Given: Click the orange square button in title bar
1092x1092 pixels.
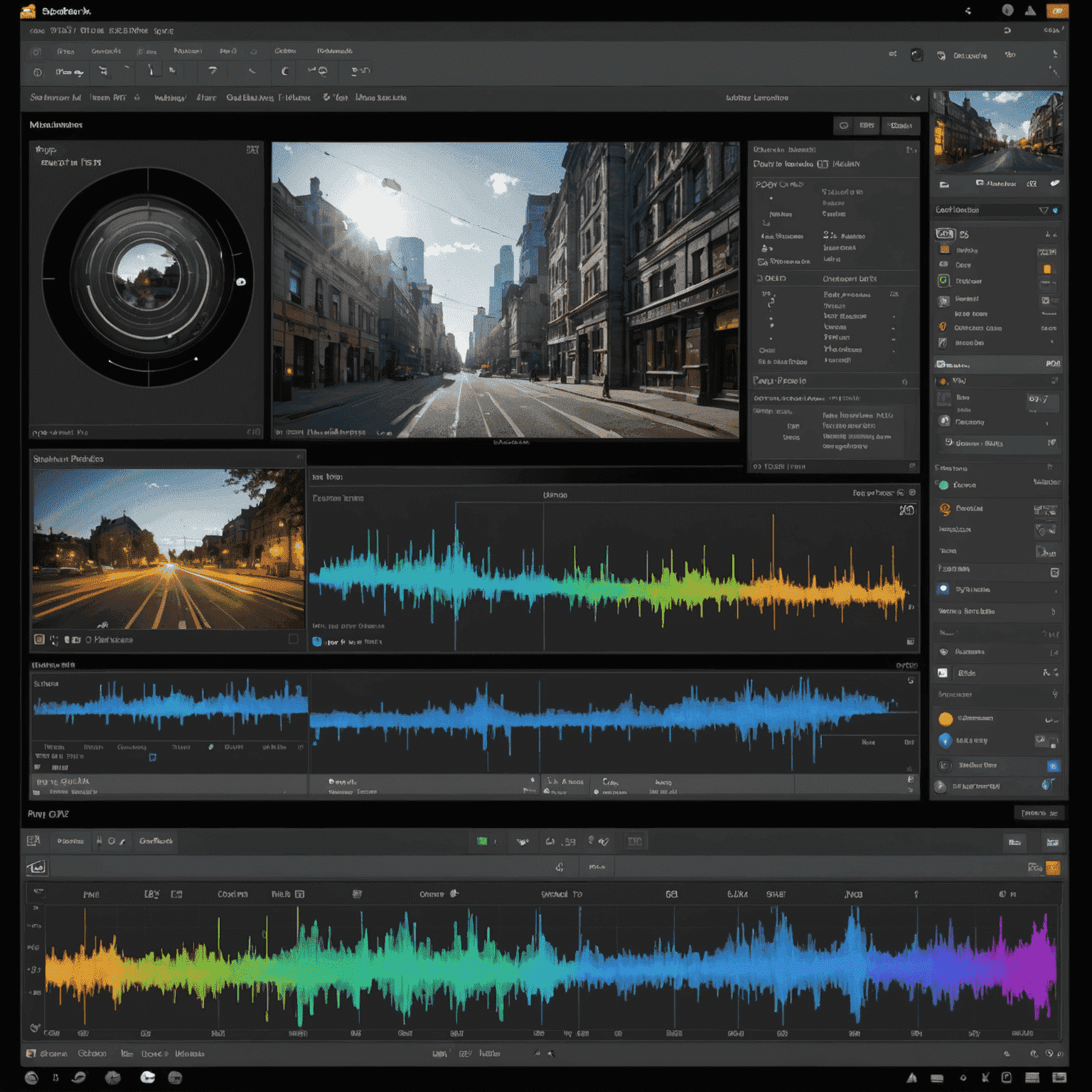Looking at the screenshot, I should click(x=1057, y=10).
